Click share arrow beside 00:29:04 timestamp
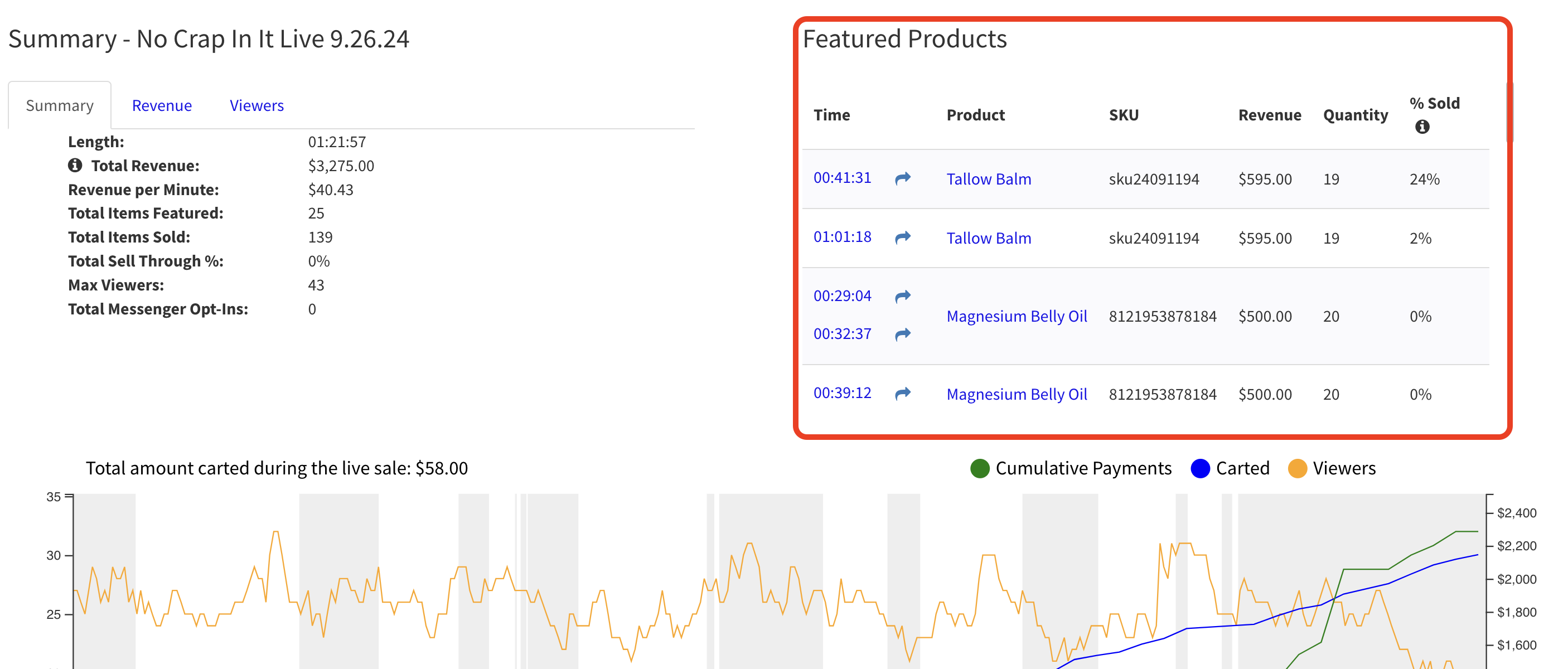The image size is (1568, 669). pos(902,297)
